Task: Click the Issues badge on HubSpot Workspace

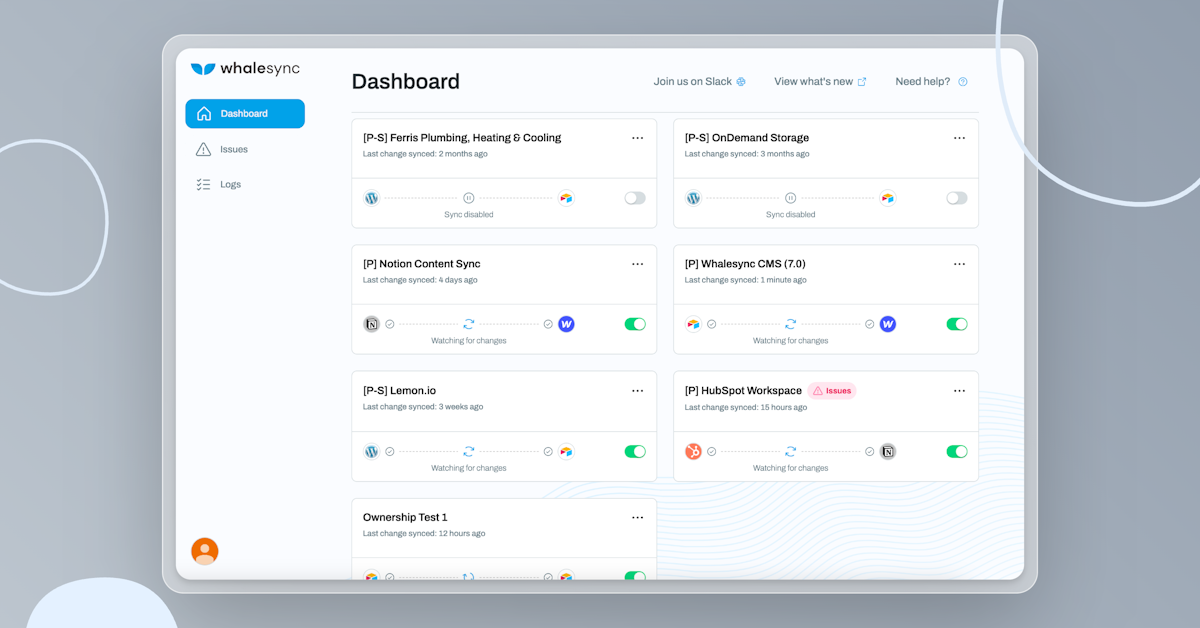Action: point(832,391)
